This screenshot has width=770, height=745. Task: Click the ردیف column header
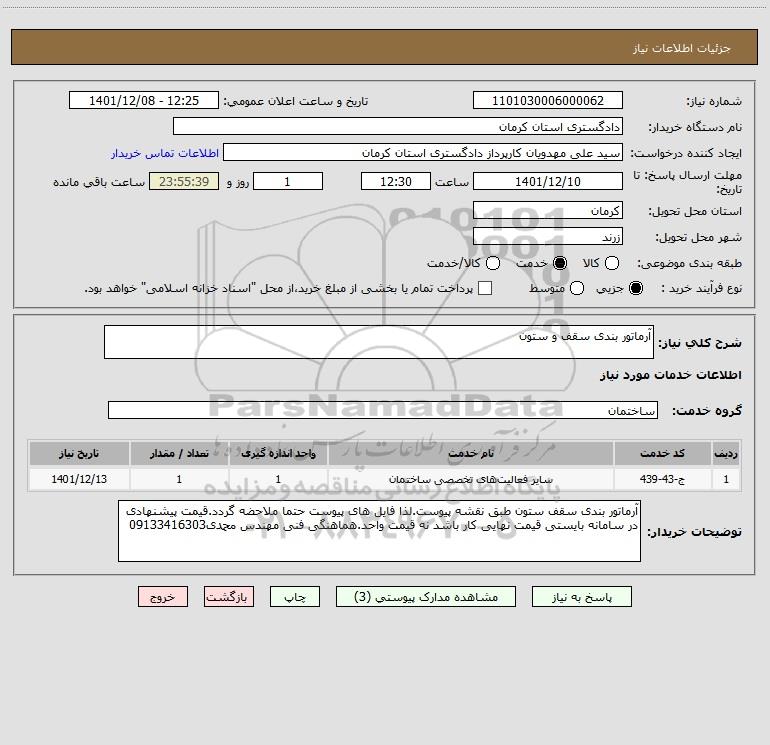point(726,453)
